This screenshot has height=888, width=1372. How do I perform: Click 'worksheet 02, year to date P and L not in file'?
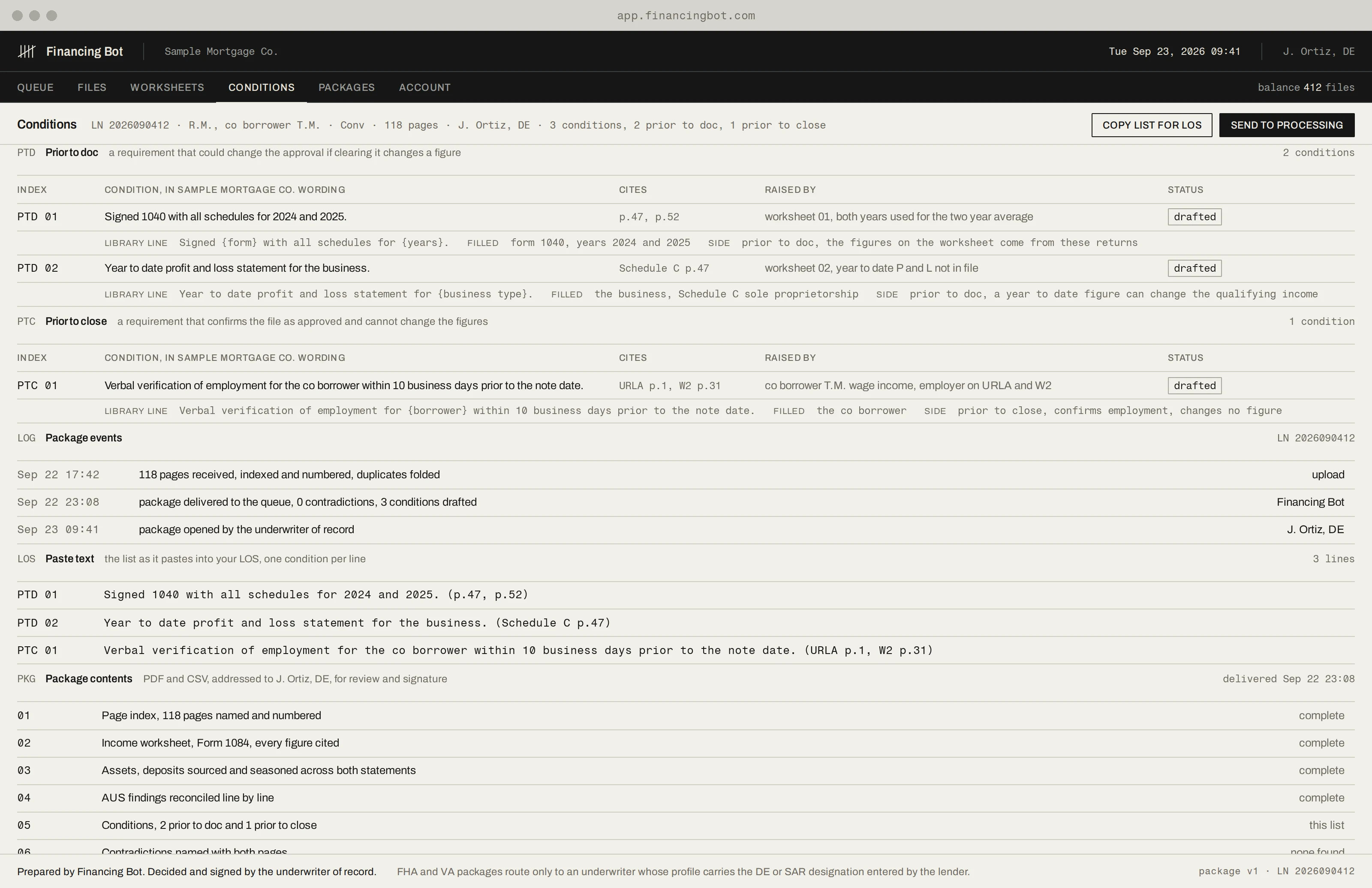[871, 268]
